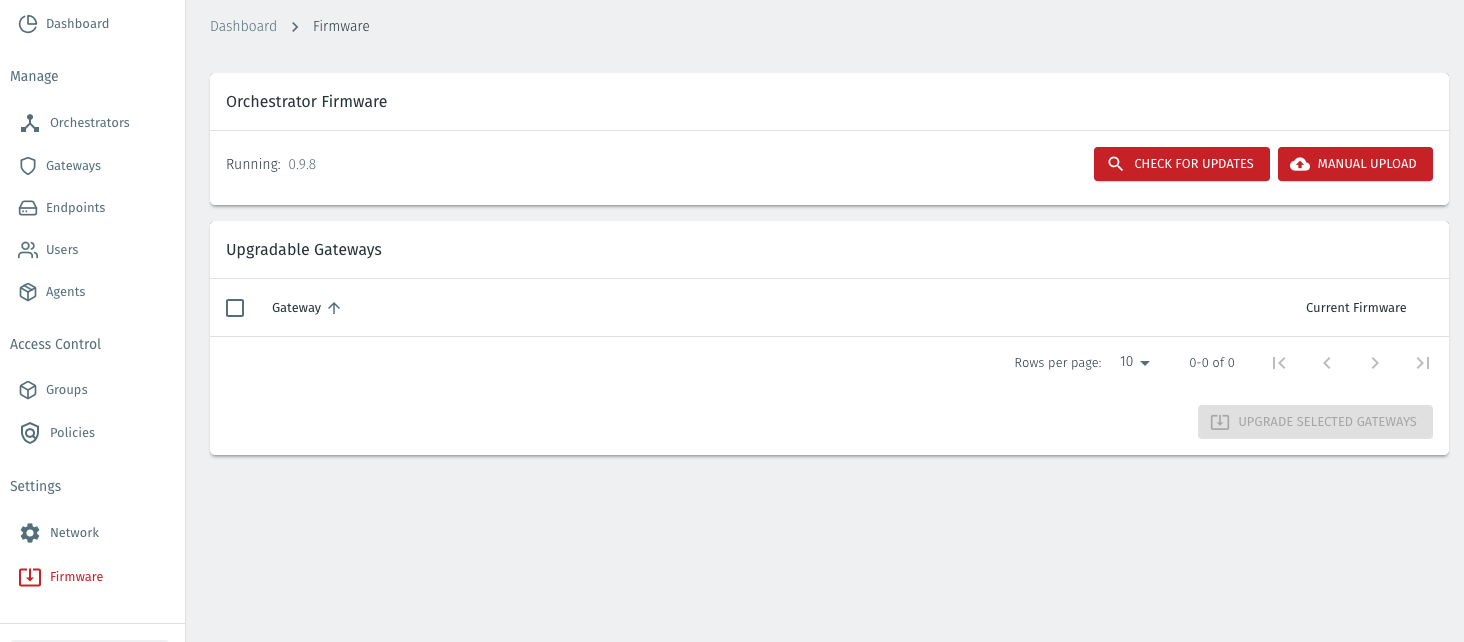Open the Rows per page dropdown
This screenshot has width=1464, height=642.
[1133, 362]
